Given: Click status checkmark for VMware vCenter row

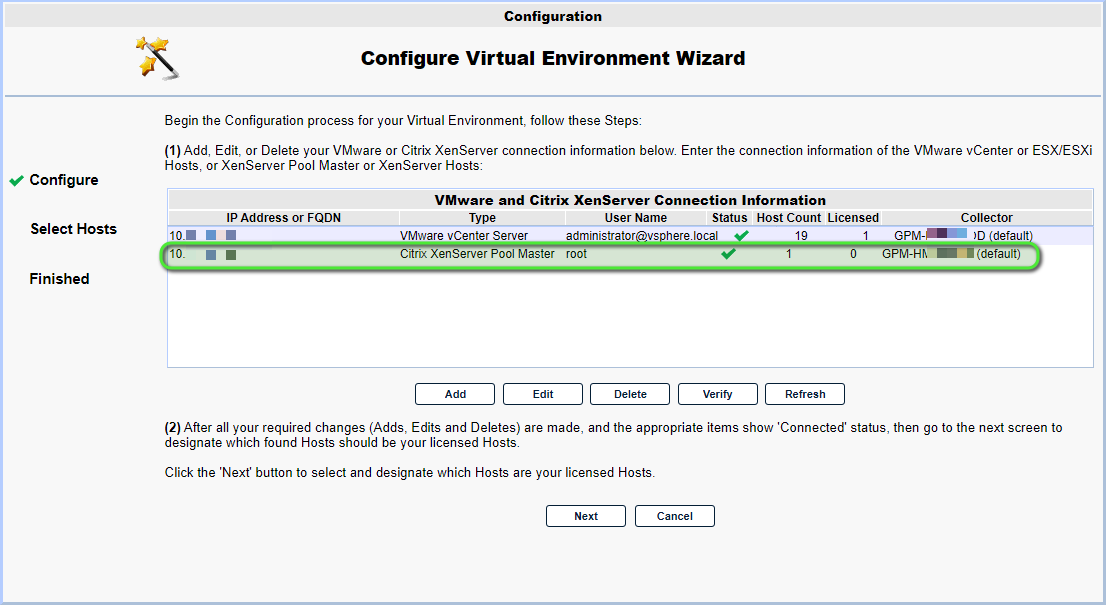Looking at the screenshot, I should [x=741, y=236].
